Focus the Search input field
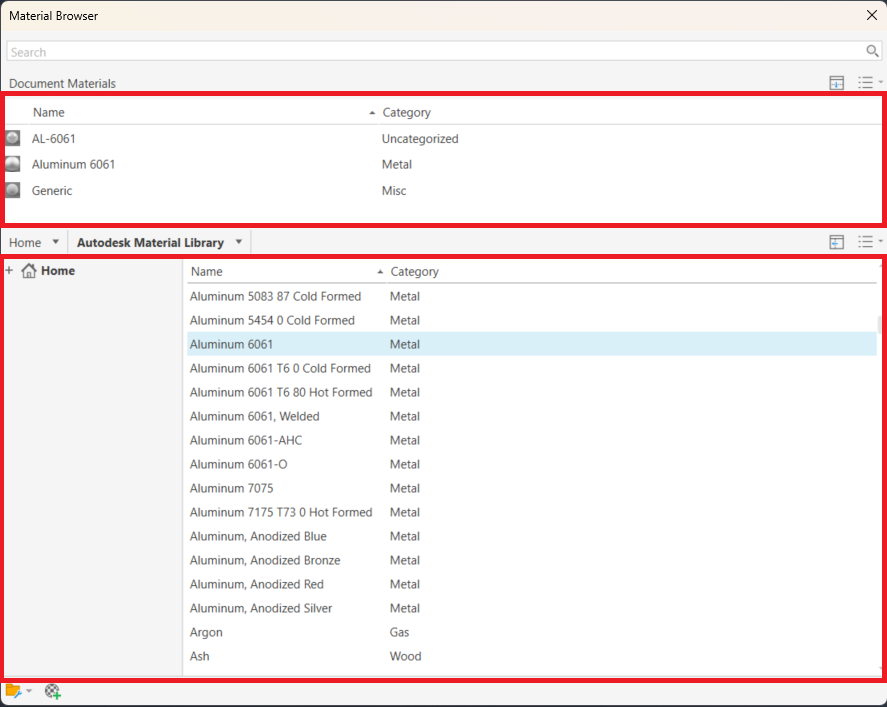This screenshot has height=707, width=887. (436, 51)
